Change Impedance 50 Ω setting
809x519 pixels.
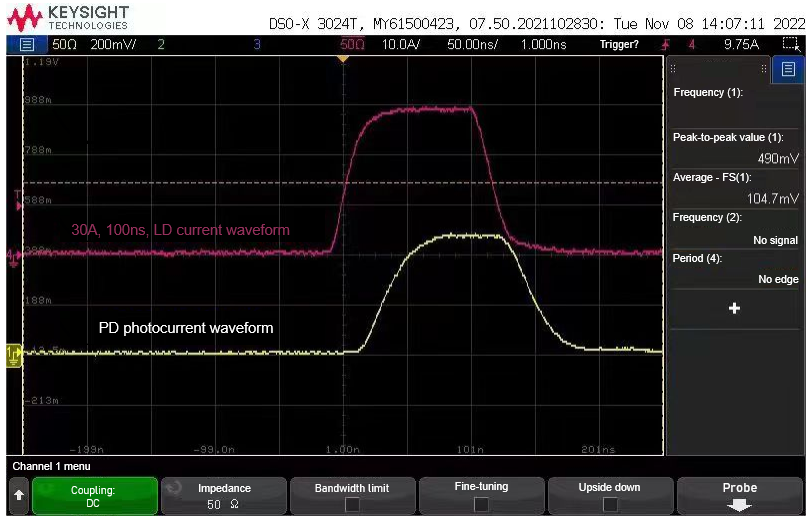tap(223, 496)
